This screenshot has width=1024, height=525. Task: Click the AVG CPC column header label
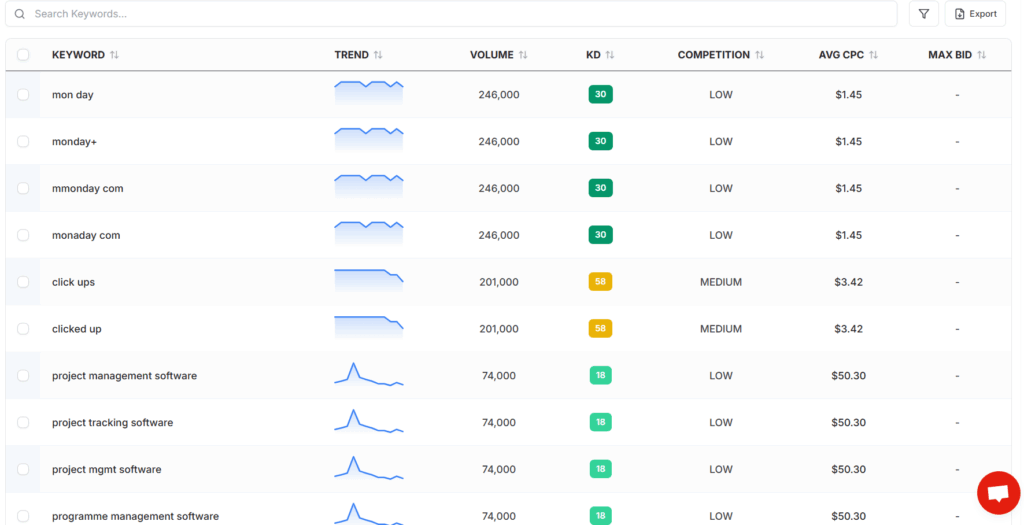(x=841, y=55)
